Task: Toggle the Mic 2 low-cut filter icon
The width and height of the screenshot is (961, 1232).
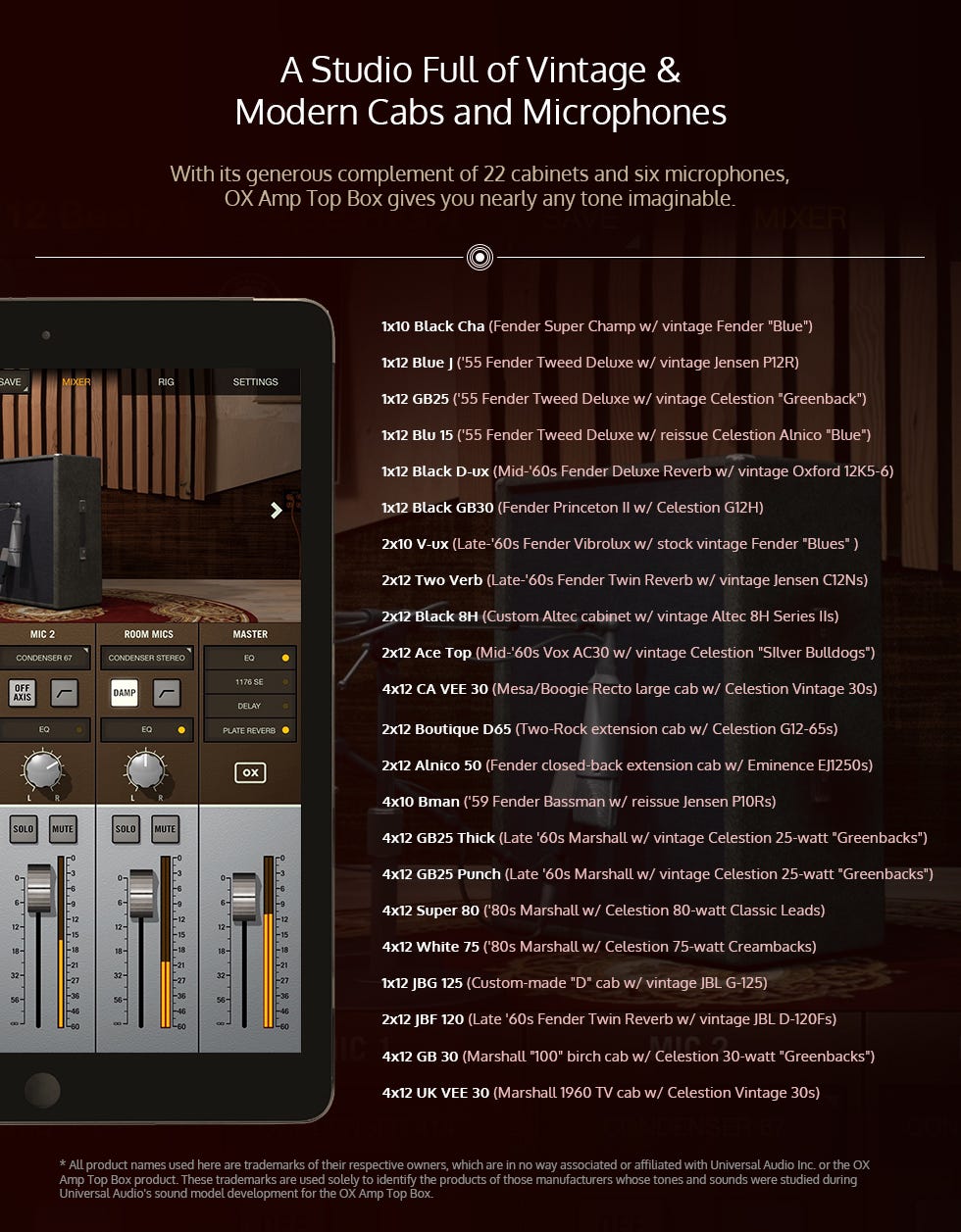Action: pyautogui.click(x=65, y=693)
